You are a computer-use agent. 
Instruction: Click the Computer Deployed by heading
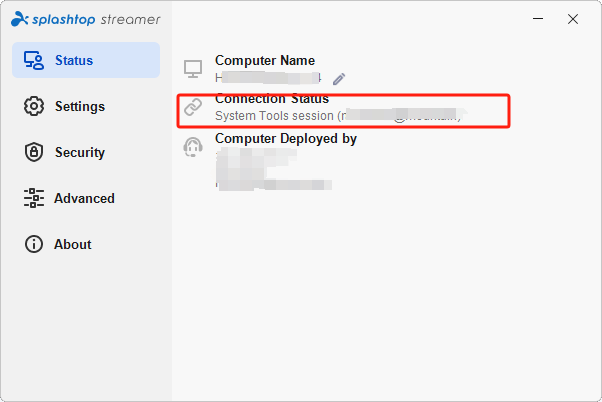[286, 139]
